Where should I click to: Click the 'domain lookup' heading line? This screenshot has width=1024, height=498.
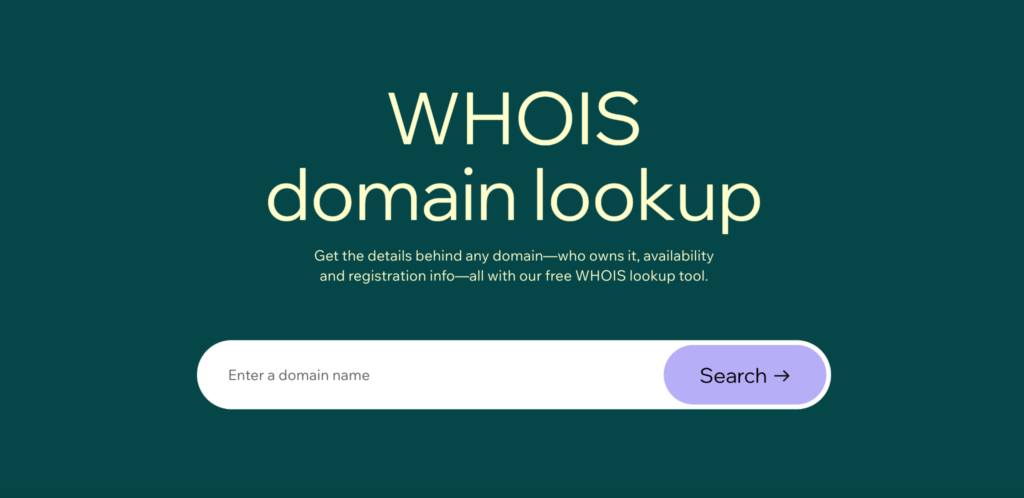click(x=513, y=195)
